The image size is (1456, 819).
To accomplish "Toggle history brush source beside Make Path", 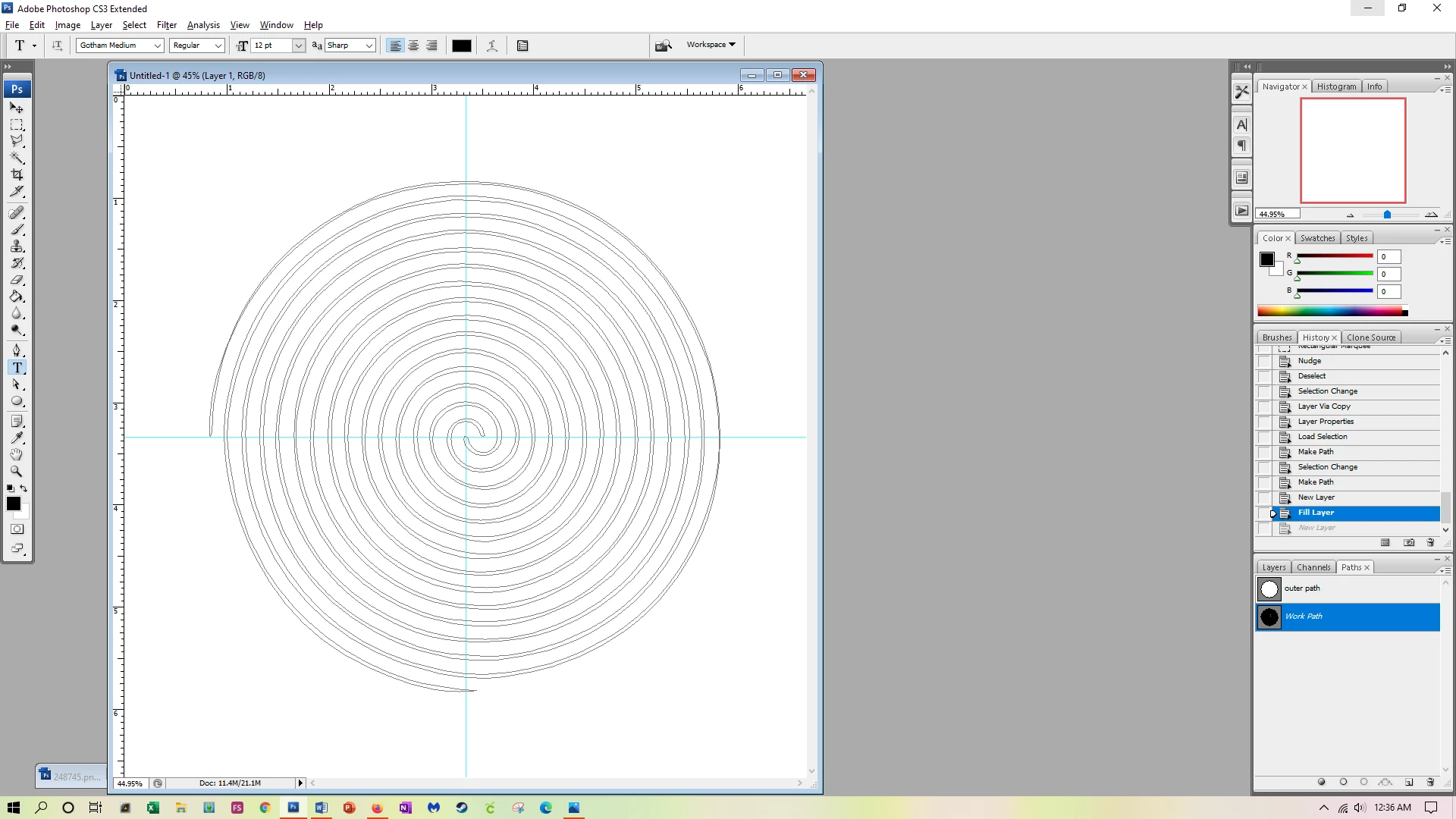I will [x=1263, y=452].
